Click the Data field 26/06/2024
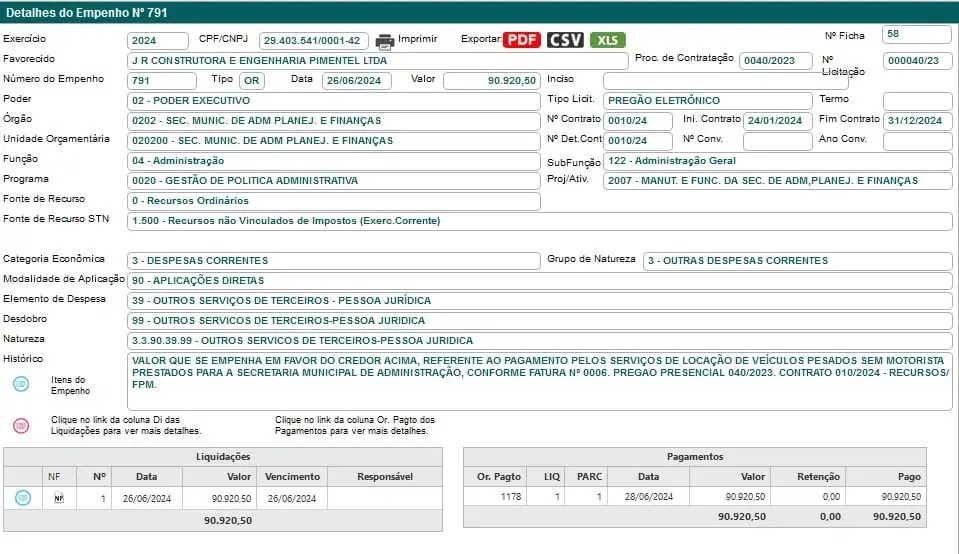Viewport: 959px width, 554px height. click(357, 81)
